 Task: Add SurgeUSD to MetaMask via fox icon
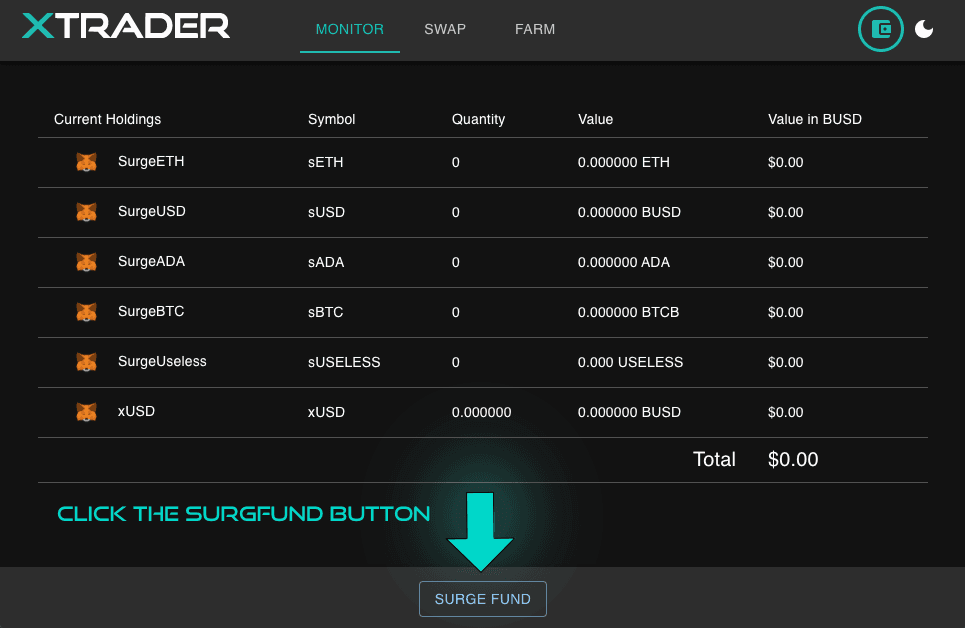pyautogui.click(x=86, y=212)
